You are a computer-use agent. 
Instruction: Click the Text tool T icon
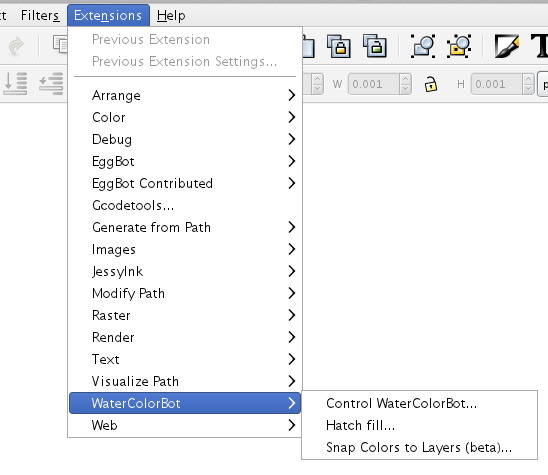click(540, 46)
